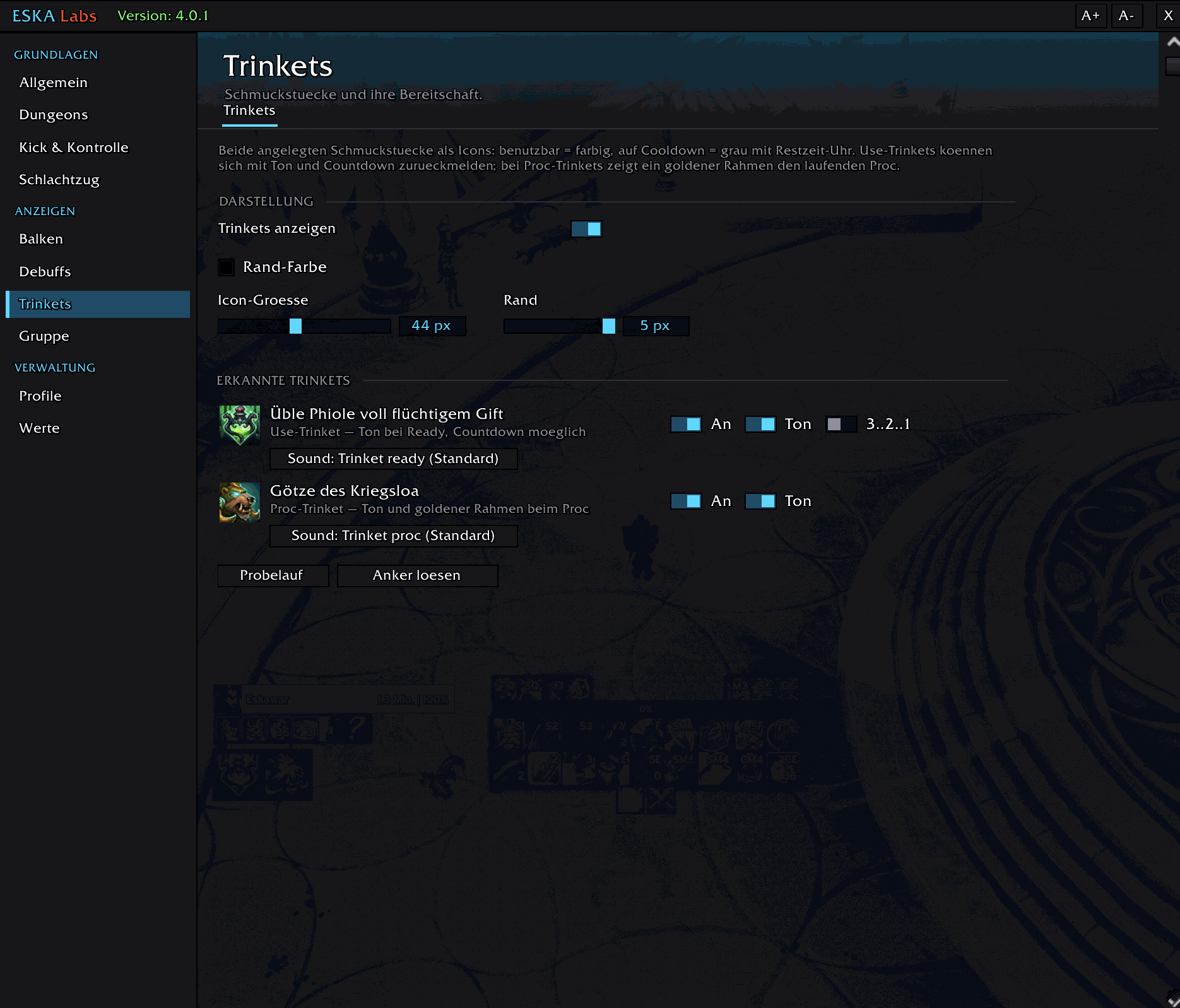Select Schlachtzug in the sidebar

pos(98,180)
